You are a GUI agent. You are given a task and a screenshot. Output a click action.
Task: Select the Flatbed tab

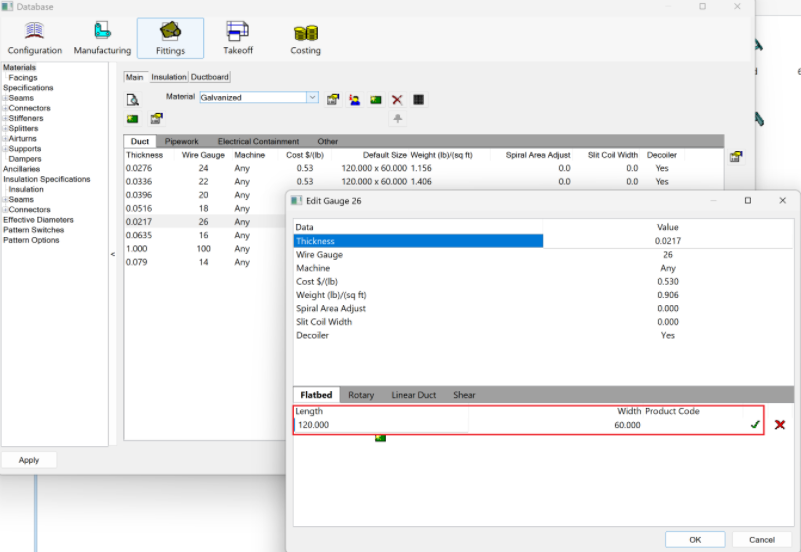click(316, 395)
